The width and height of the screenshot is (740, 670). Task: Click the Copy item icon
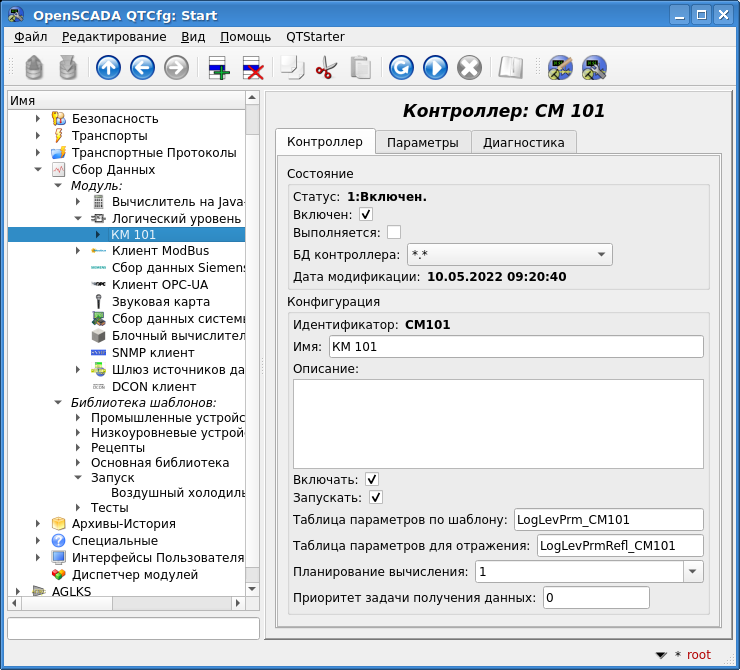coord(292,67)
